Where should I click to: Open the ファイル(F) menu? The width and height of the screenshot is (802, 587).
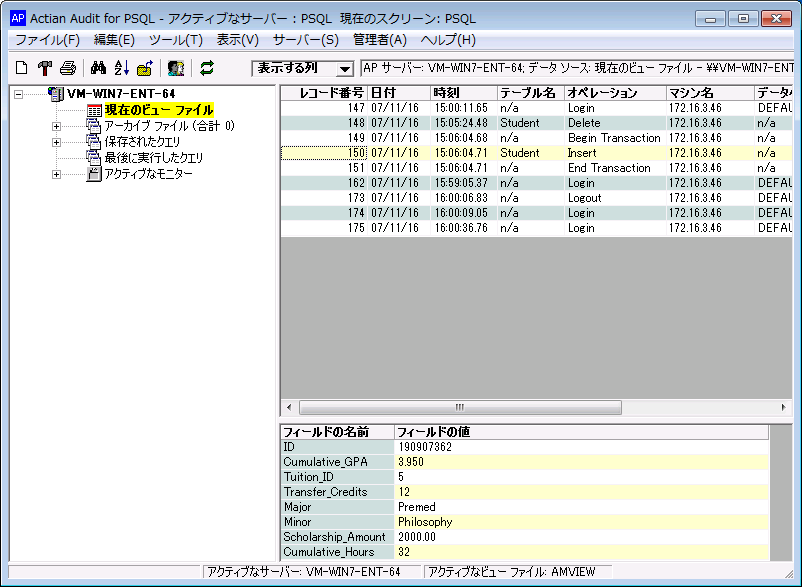47,40
